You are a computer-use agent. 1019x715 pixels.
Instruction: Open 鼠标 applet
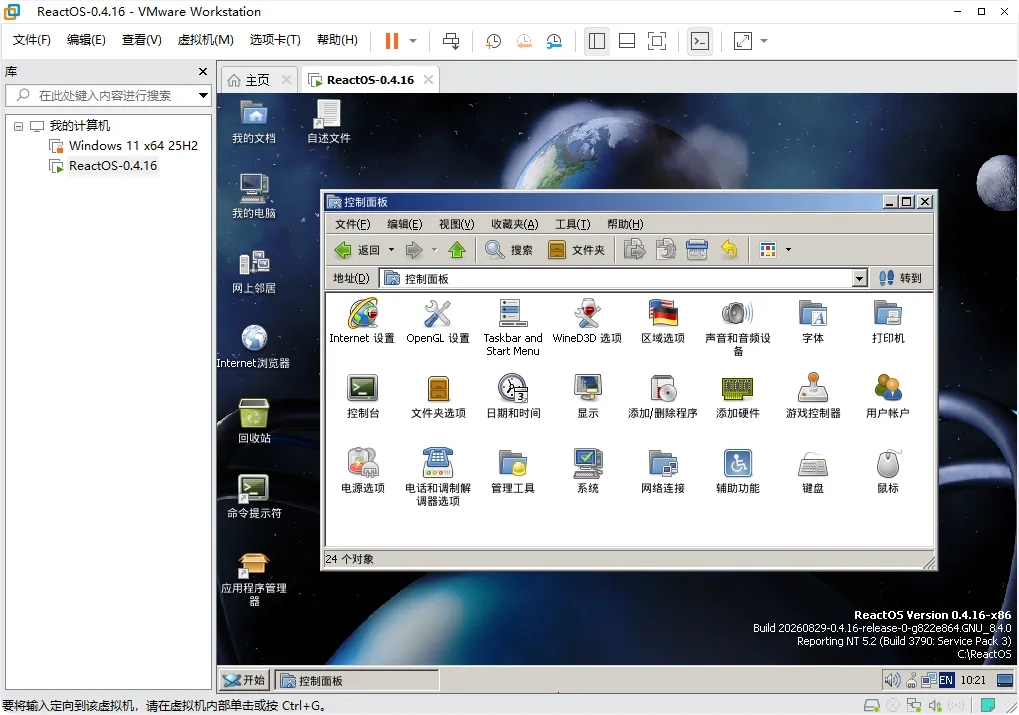tap(888, 471)
